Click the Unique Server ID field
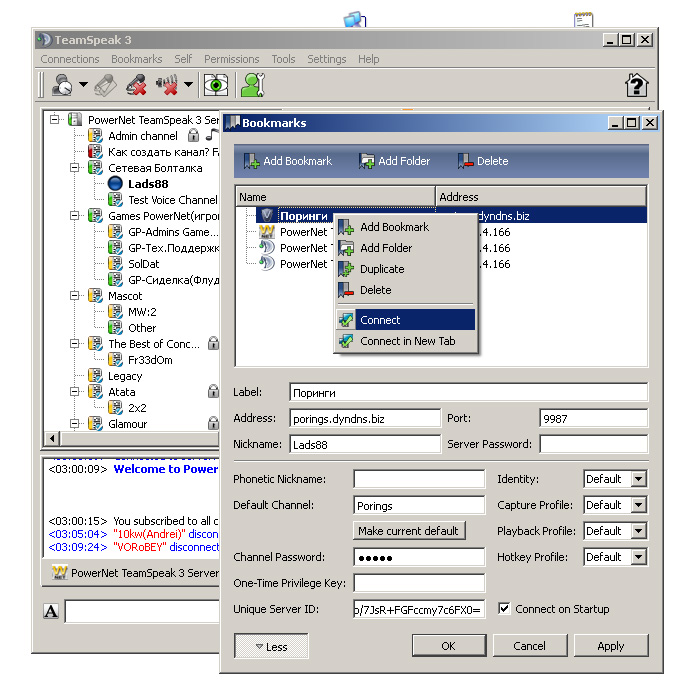Viewport: 700px width, 700px height. coord(419,609)
